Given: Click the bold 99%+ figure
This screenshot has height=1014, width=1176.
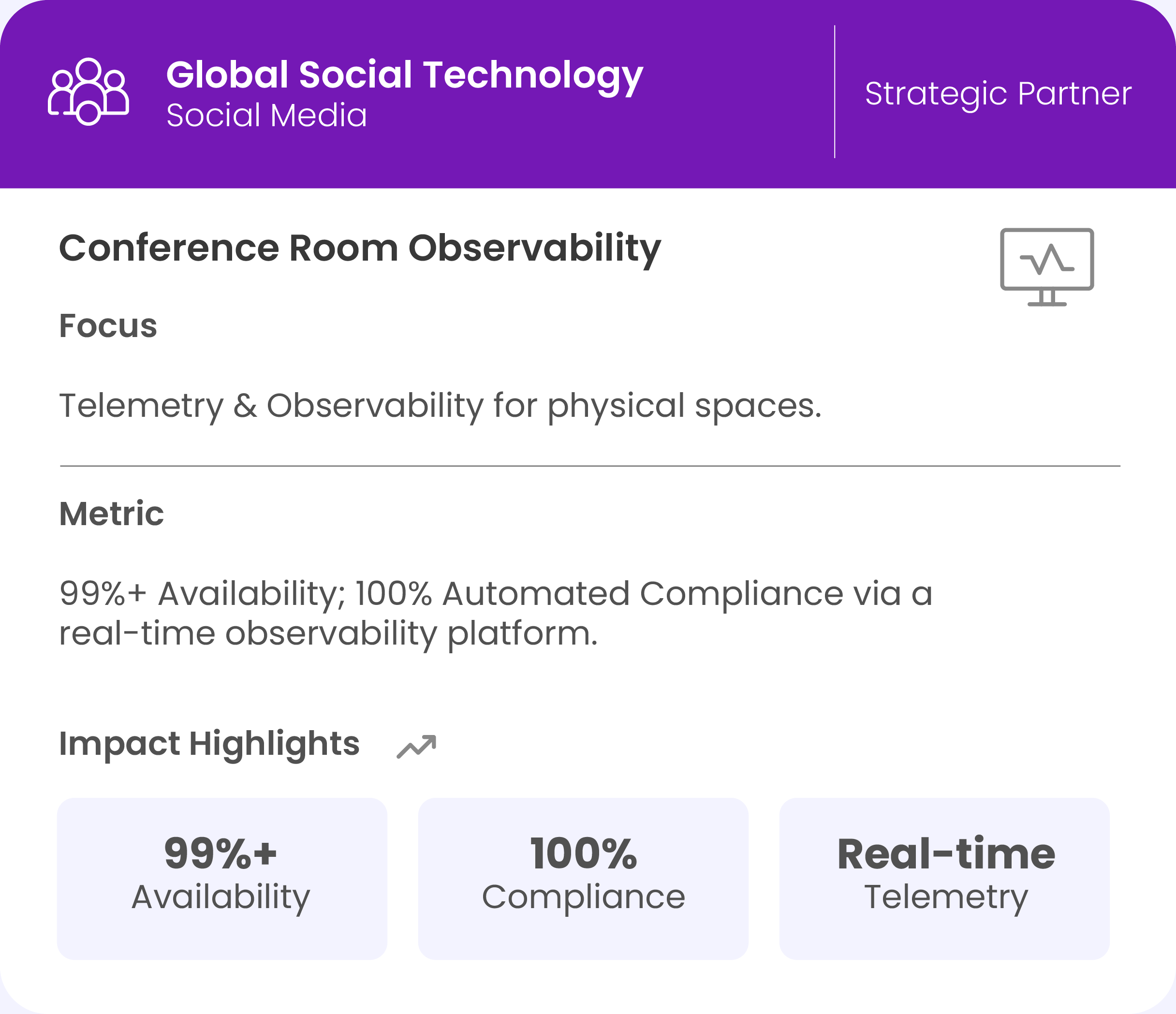Looking at the screenshot, I should point(221,853).
